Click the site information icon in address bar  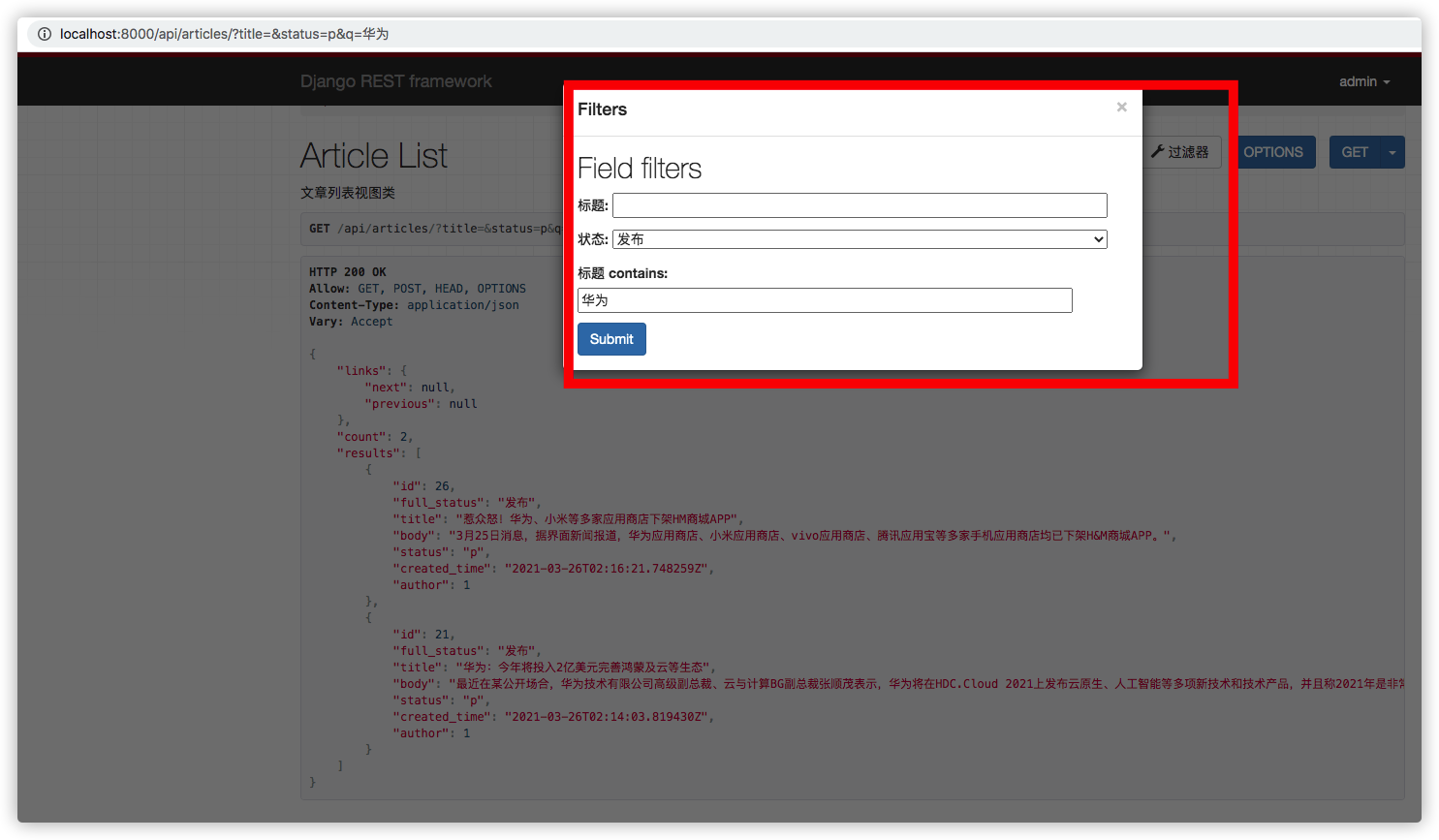[45, 34]
